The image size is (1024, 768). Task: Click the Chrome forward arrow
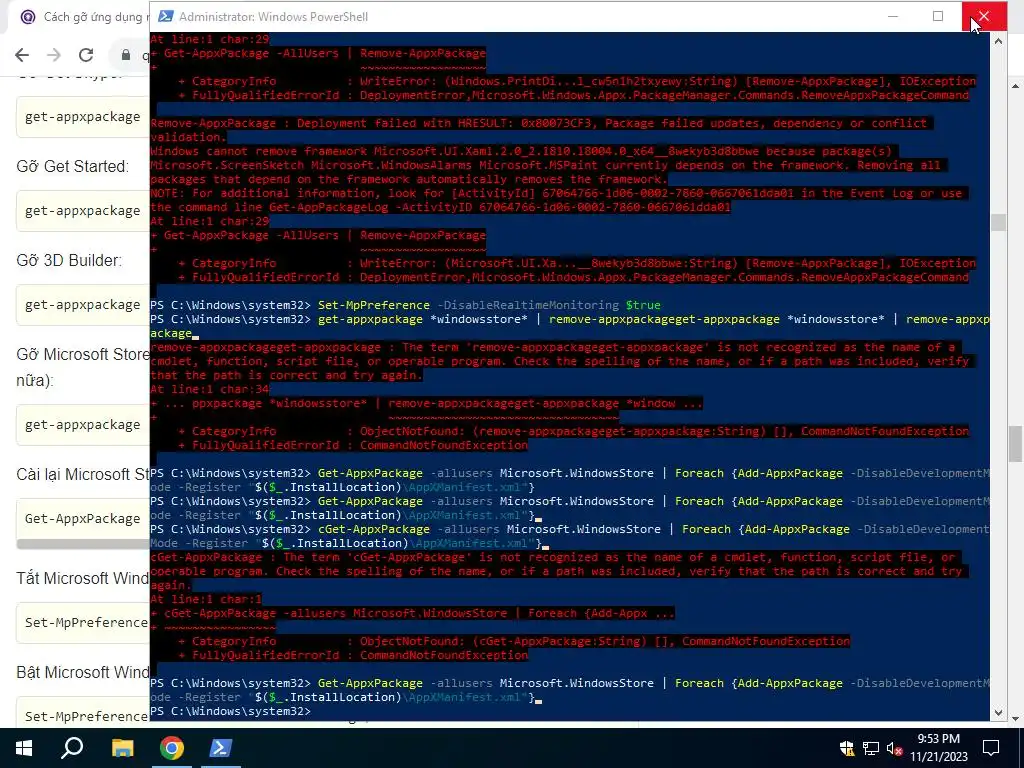click(54, 55)
